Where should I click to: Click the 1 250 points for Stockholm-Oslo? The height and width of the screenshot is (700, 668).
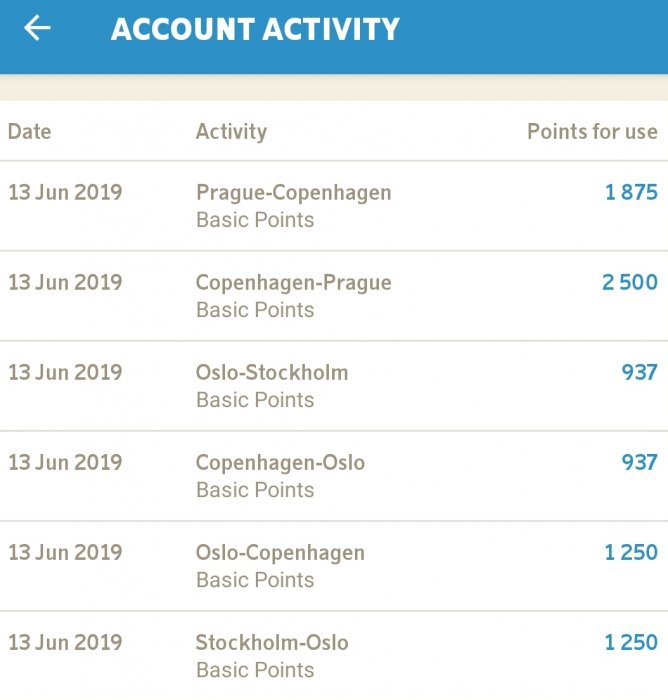[631, 642]
